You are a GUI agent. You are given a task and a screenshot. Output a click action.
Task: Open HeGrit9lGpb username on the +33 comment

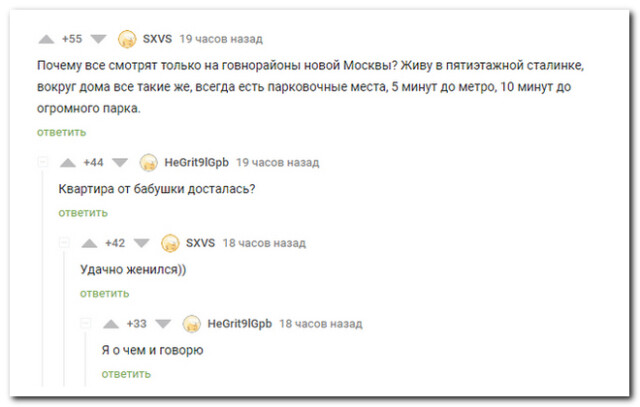pos(240,324)
